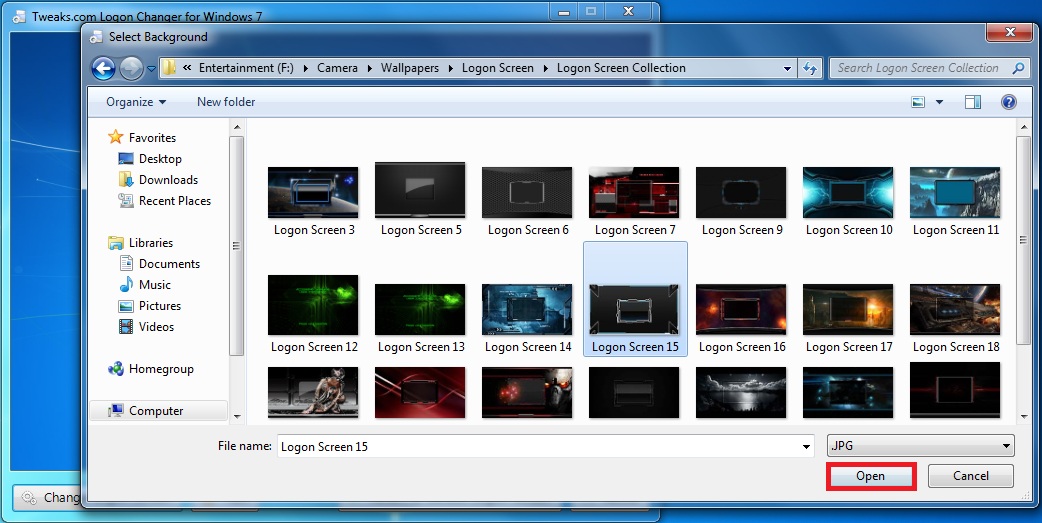Toggle the preview pane icon

point(973,102)
